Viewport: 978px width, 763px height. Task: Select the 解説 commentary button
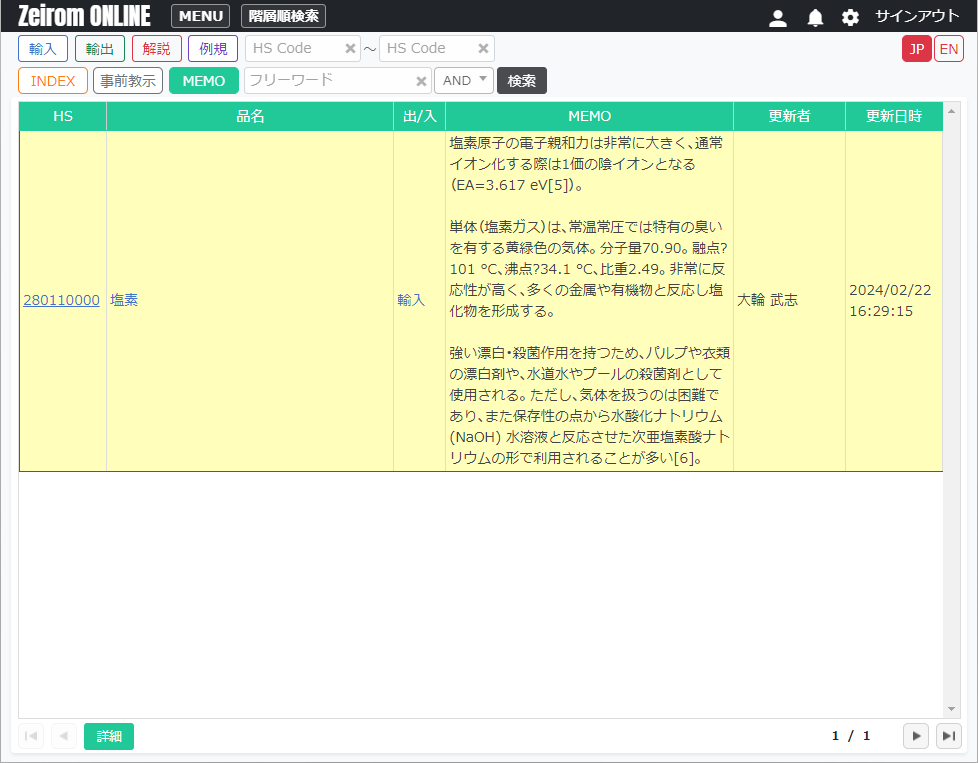point(156,48)
